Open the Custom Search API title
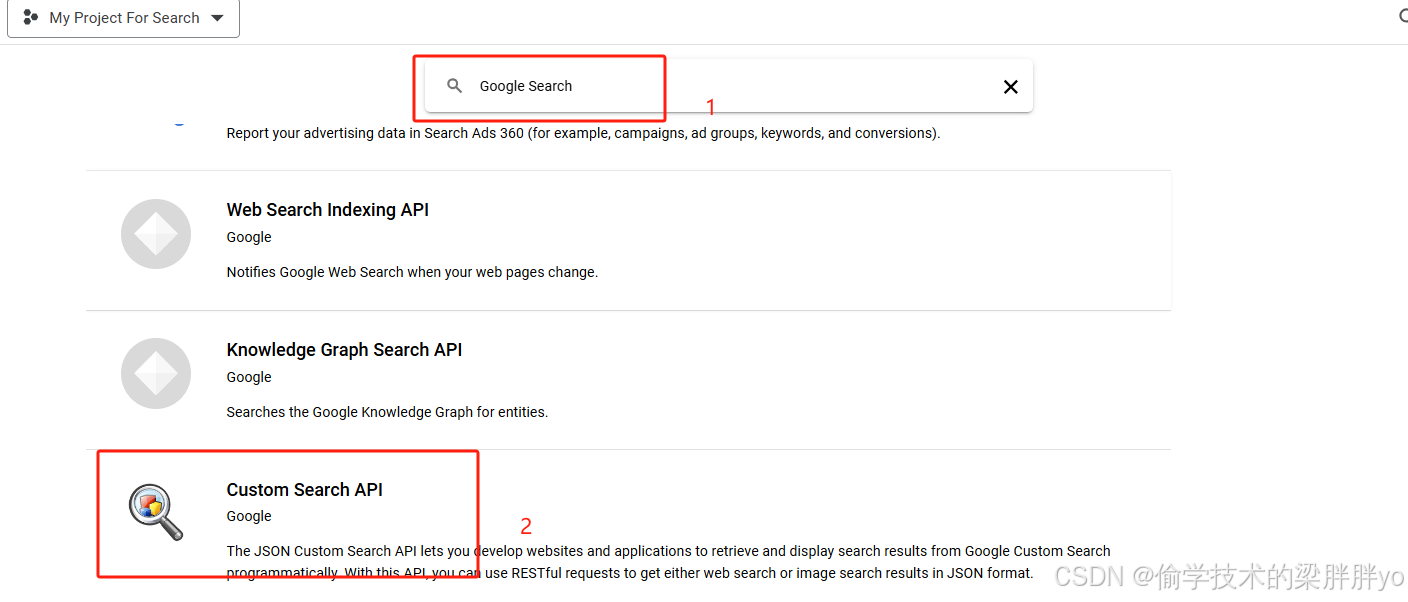The width and height of the screenshot is (1408, 602). pos(305,490)
